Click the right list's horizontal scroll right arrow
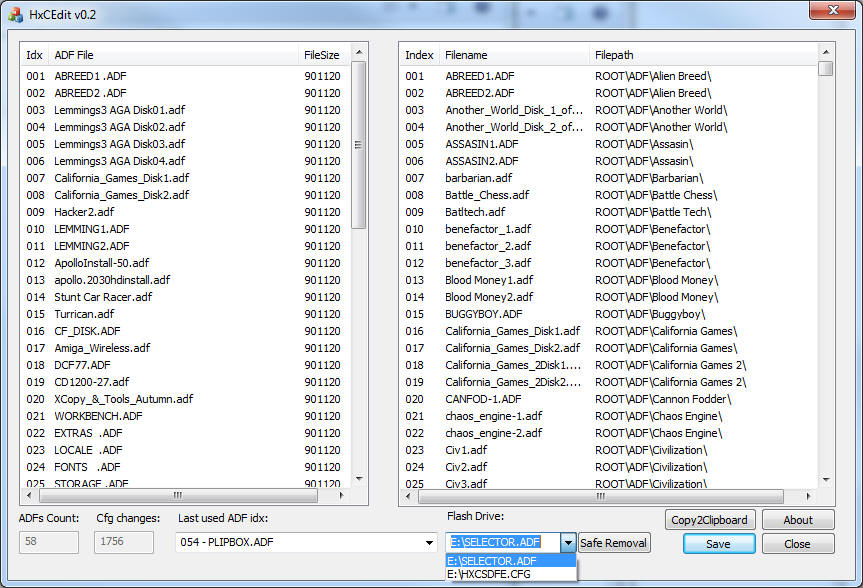 tap(808, 496)
